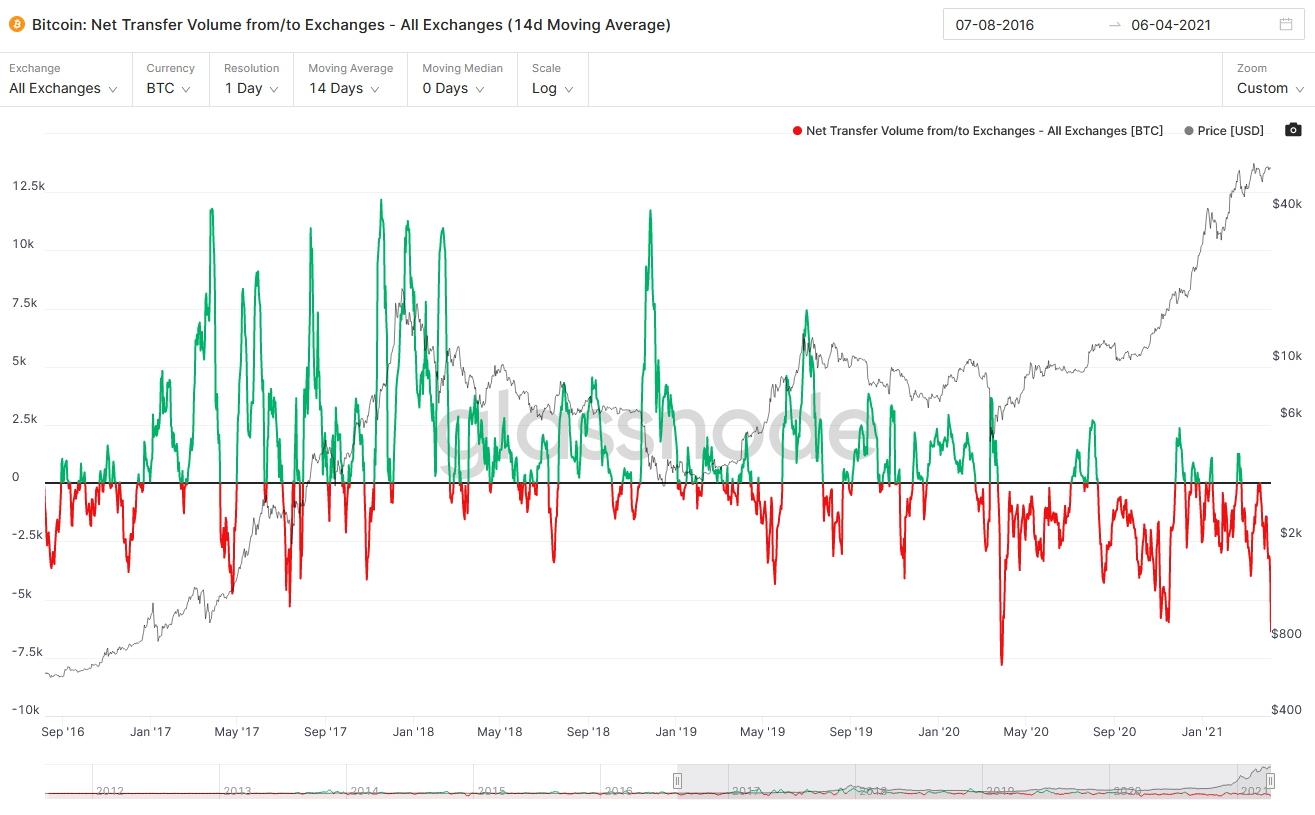Click the orange Bitcoin logo icon

(17, 24)
